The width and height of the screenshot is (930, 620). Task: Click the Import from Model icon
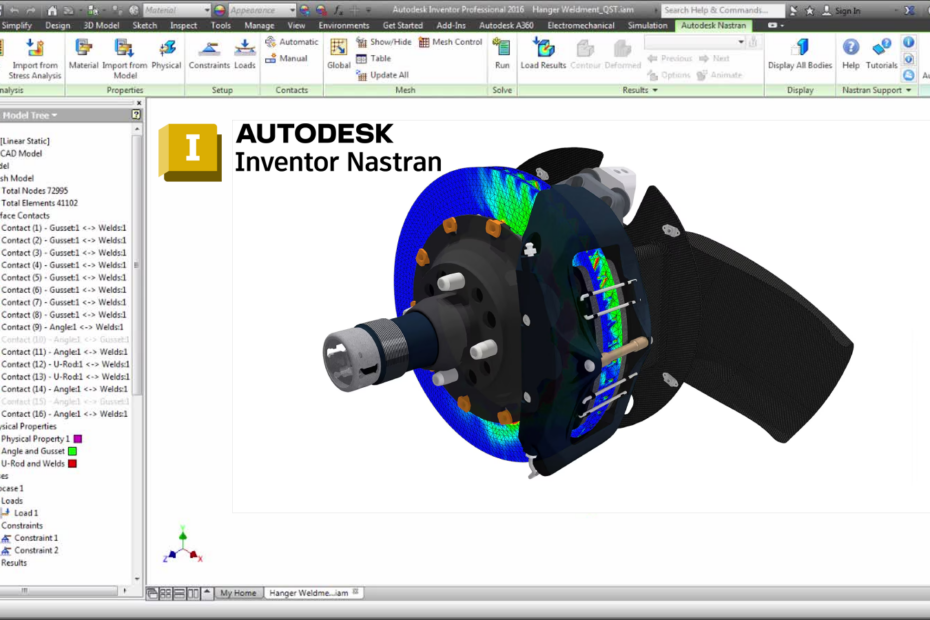click(125, 48)
